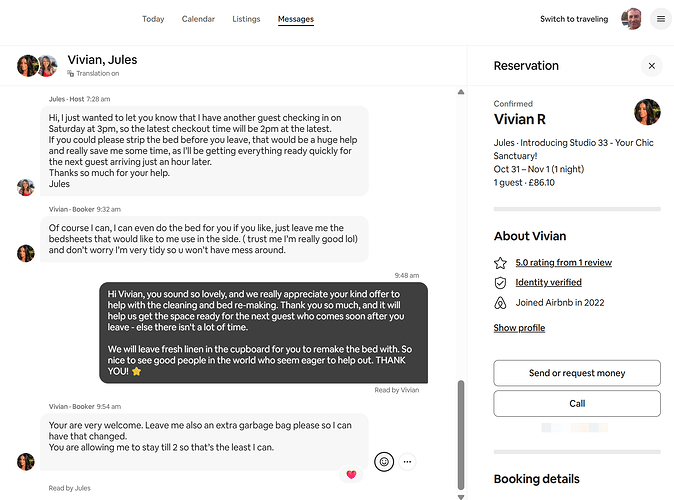
Task: Click Switch to traveling
Action: pyautogui.click(x=573, y=19)
